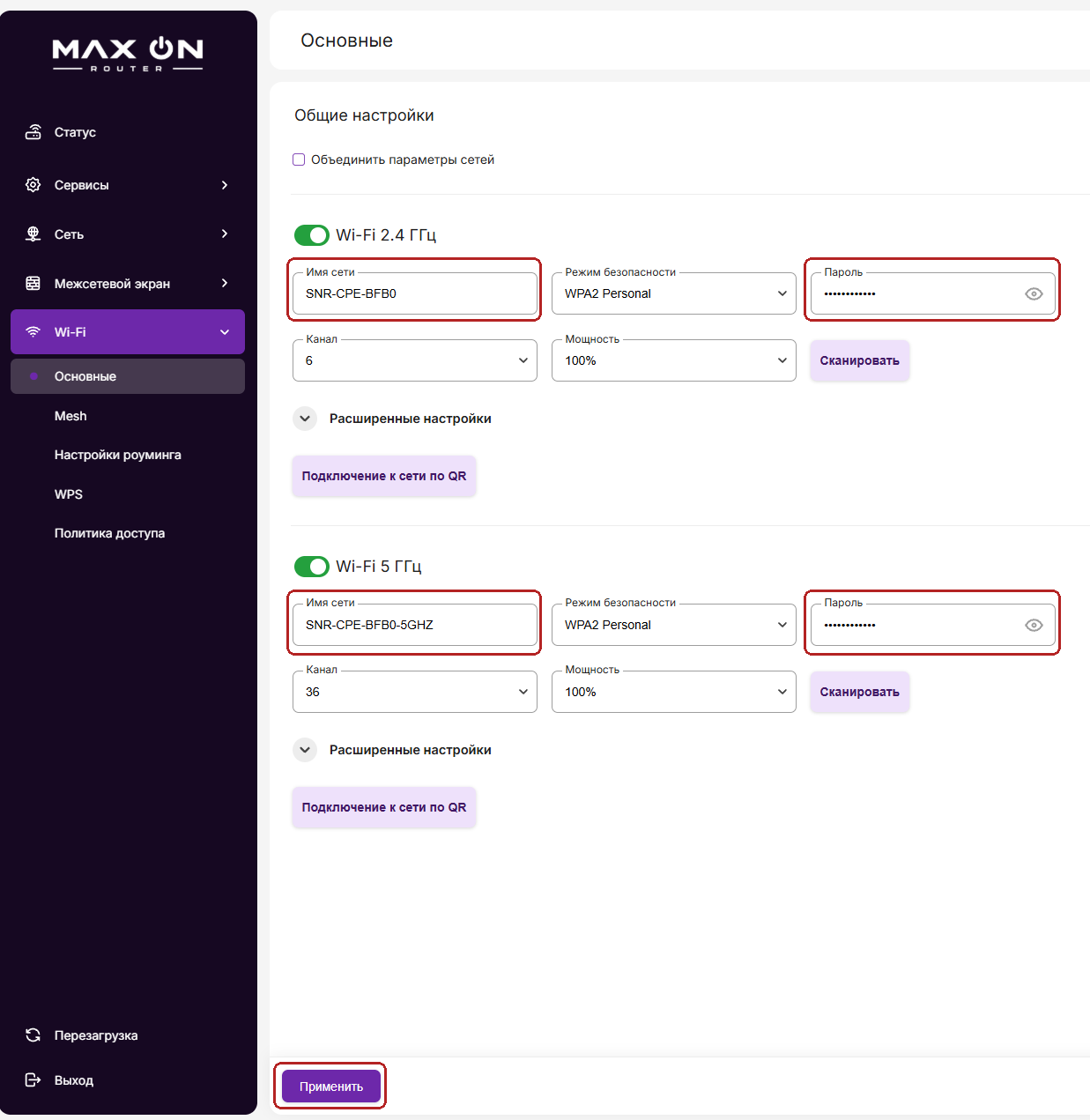The image size is (1090, 1120).
Task: Open 2.4 ГГц channel dropdown showing 6
Action: (x=415, y=360)
